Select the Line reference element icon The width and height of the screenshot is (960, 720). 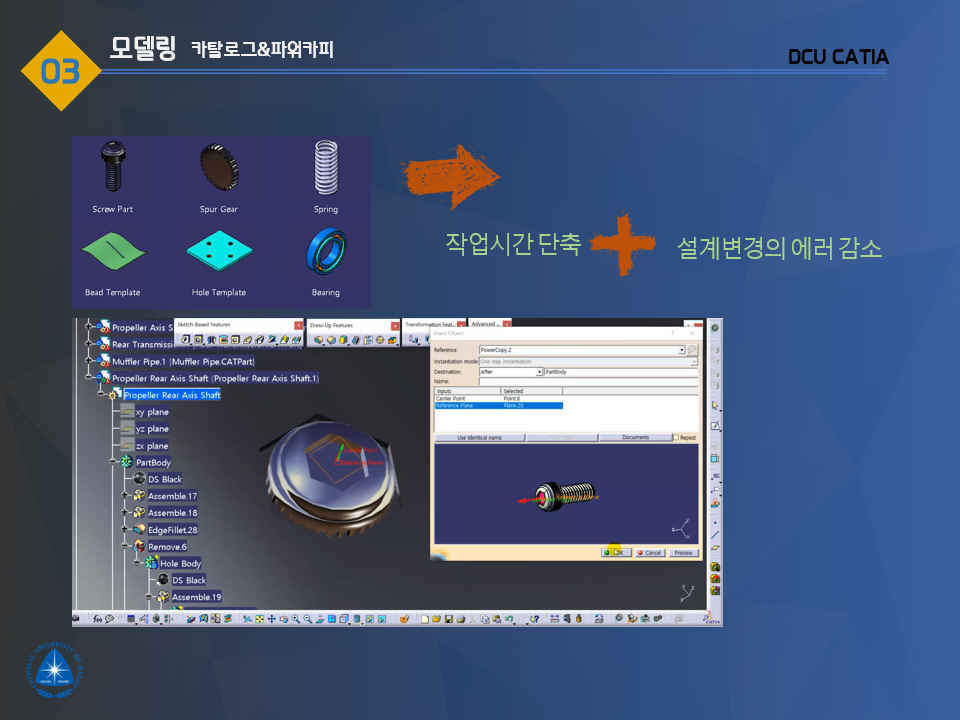(714, 534)
